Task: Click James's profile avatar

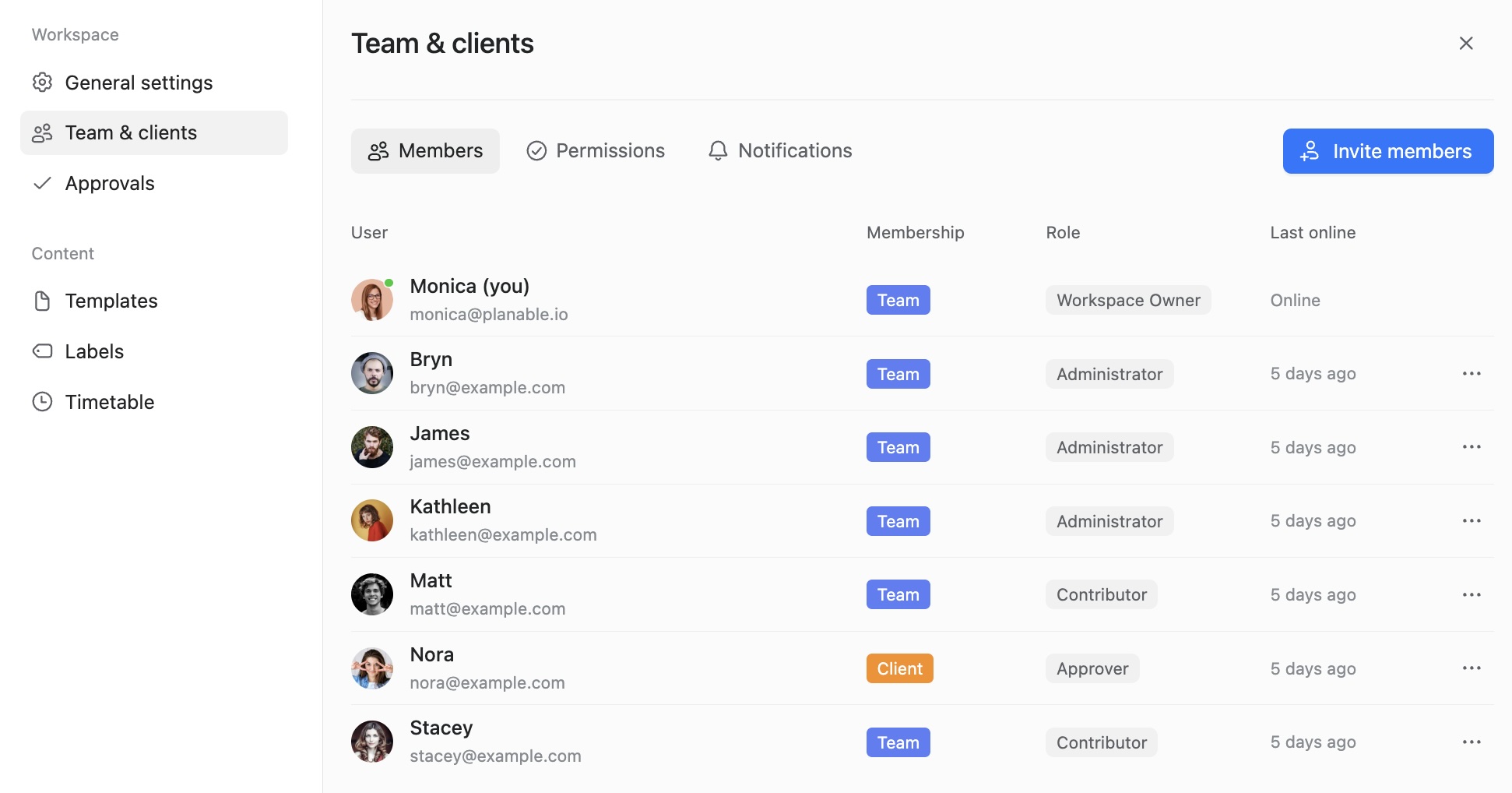Action: pos(372,447)
